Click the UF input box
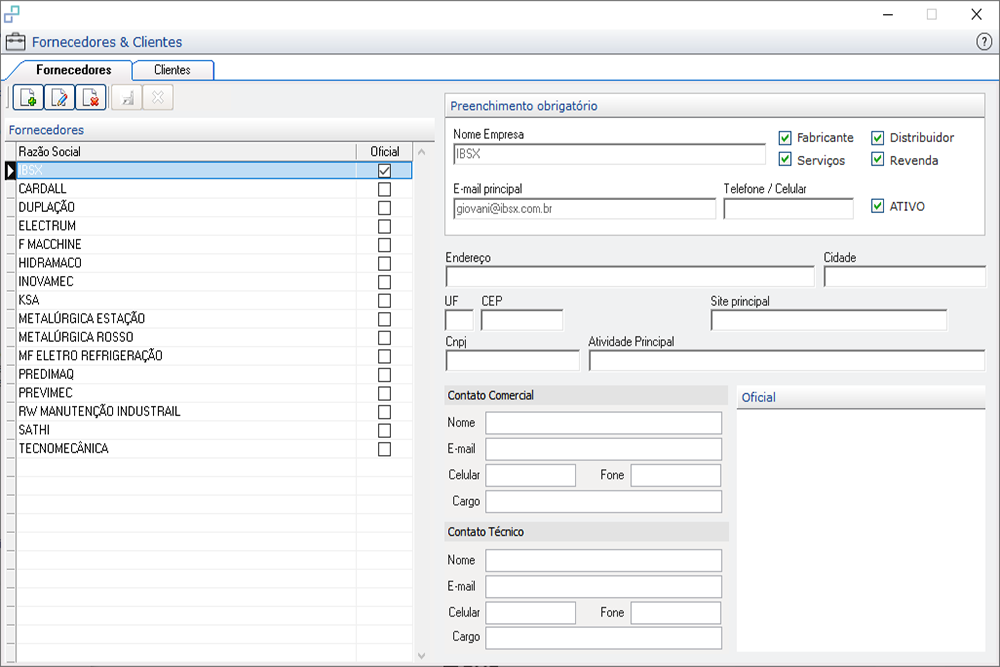The width and height of the screenshot is (1000, 667). coord(459,320)
